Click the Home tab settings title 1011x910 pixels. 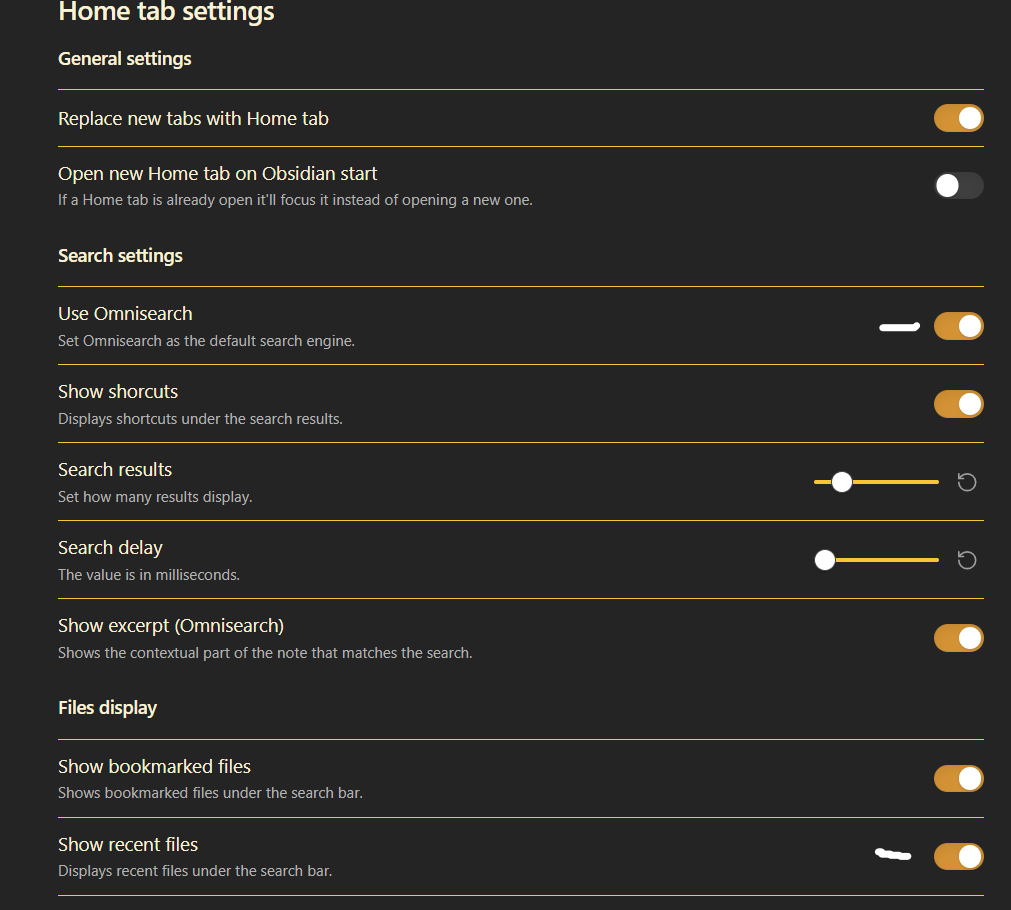pyautogui.click(x=166, y=11)
